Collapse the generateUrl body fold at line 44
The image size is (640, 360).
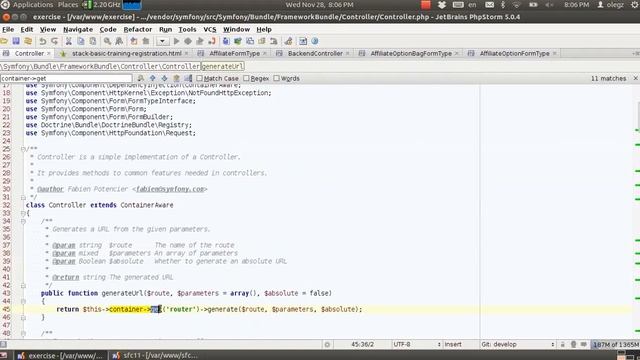tap(23, 301)
